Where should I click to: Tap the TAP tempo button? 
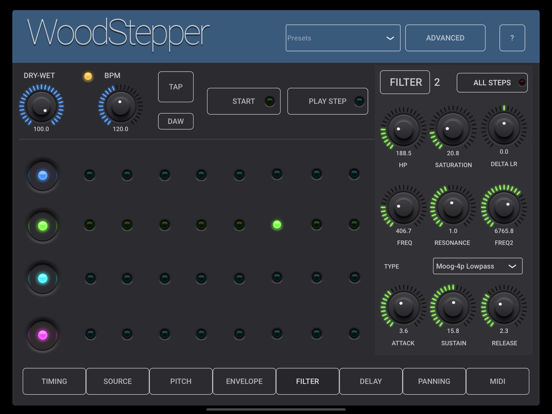tap(176, 87)
